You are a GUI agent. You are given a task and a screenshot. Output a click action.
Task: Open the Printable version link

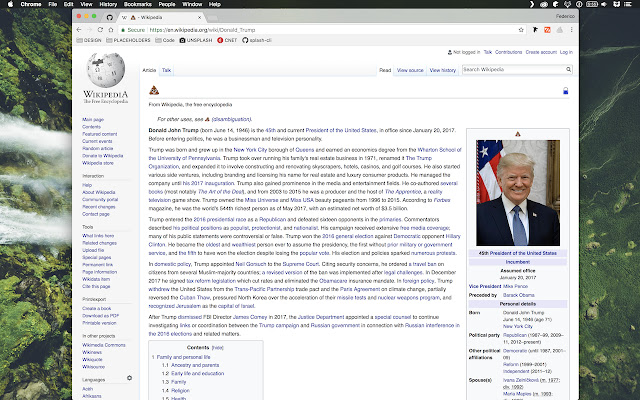click(x=99, y=323)
